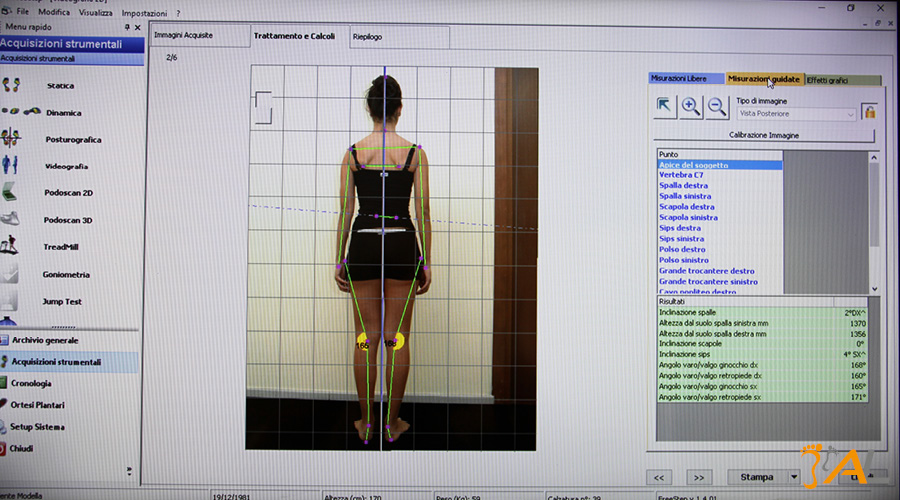
Task: Open the Stampa dropdown arrow
Action: (x=794, y=477)
